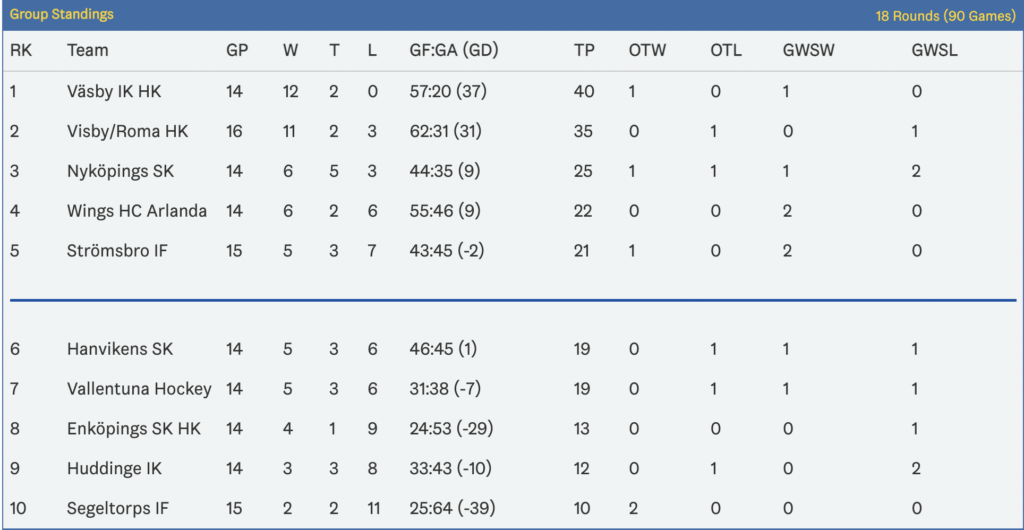Select the Vallentuna Hockey team name
1024x530 pixels.
point(139,389)
